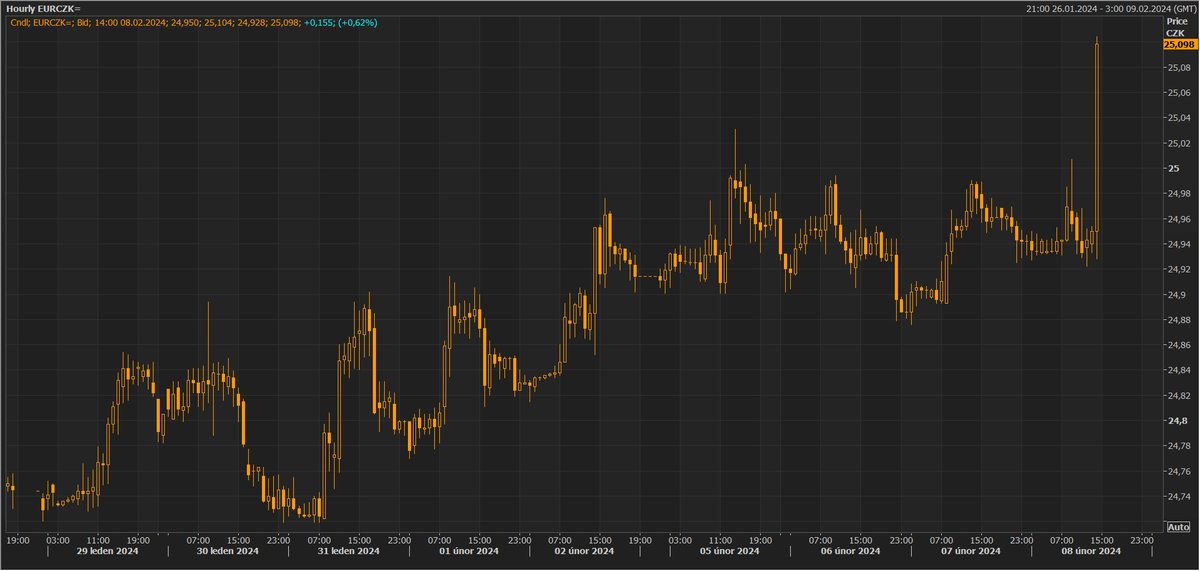Image resolution: width=1200 pixels, height=571 pixels.
Task: Click the 'Cndl; EURCZK=; Bid' legend line
Action: (x=52, y=22)
